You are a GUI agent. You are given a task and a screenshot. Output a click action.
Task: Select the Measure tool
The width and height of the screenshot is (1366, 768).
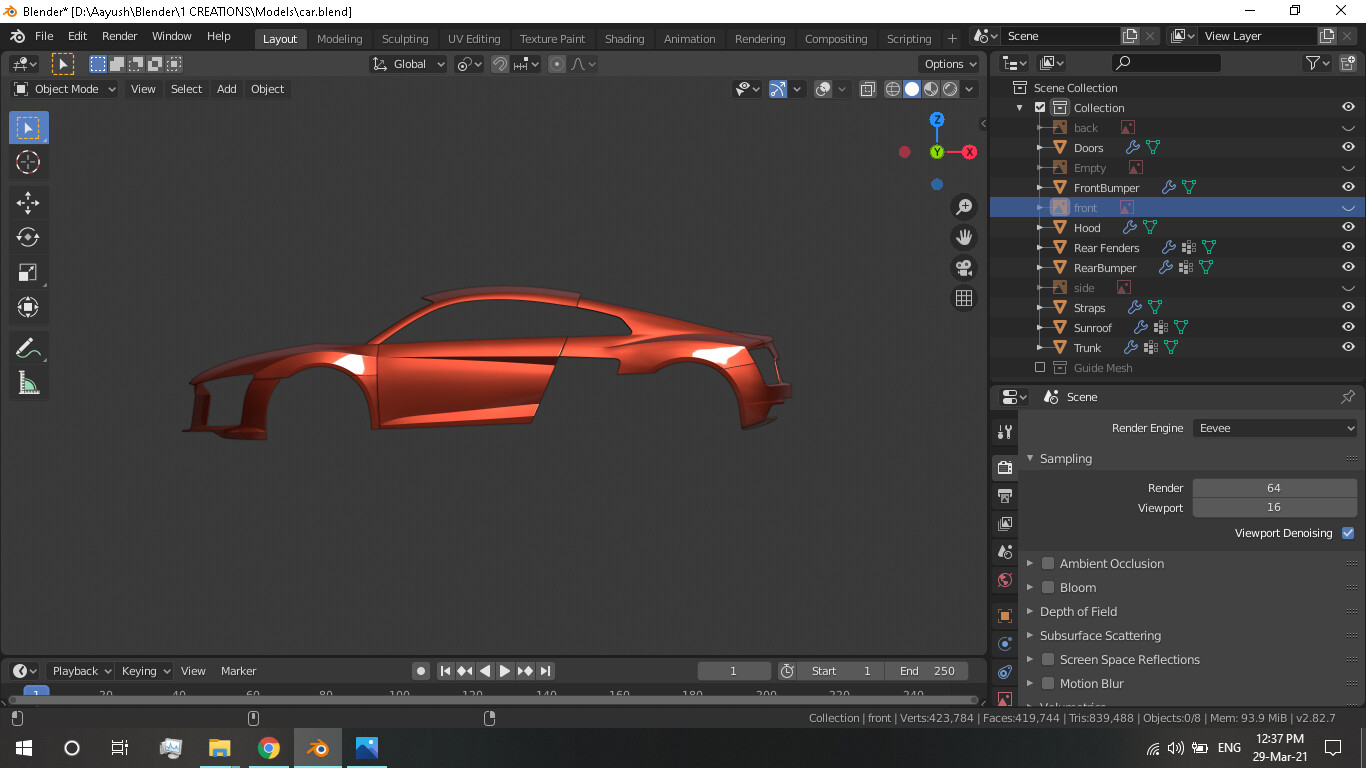(x=28, y=382)
